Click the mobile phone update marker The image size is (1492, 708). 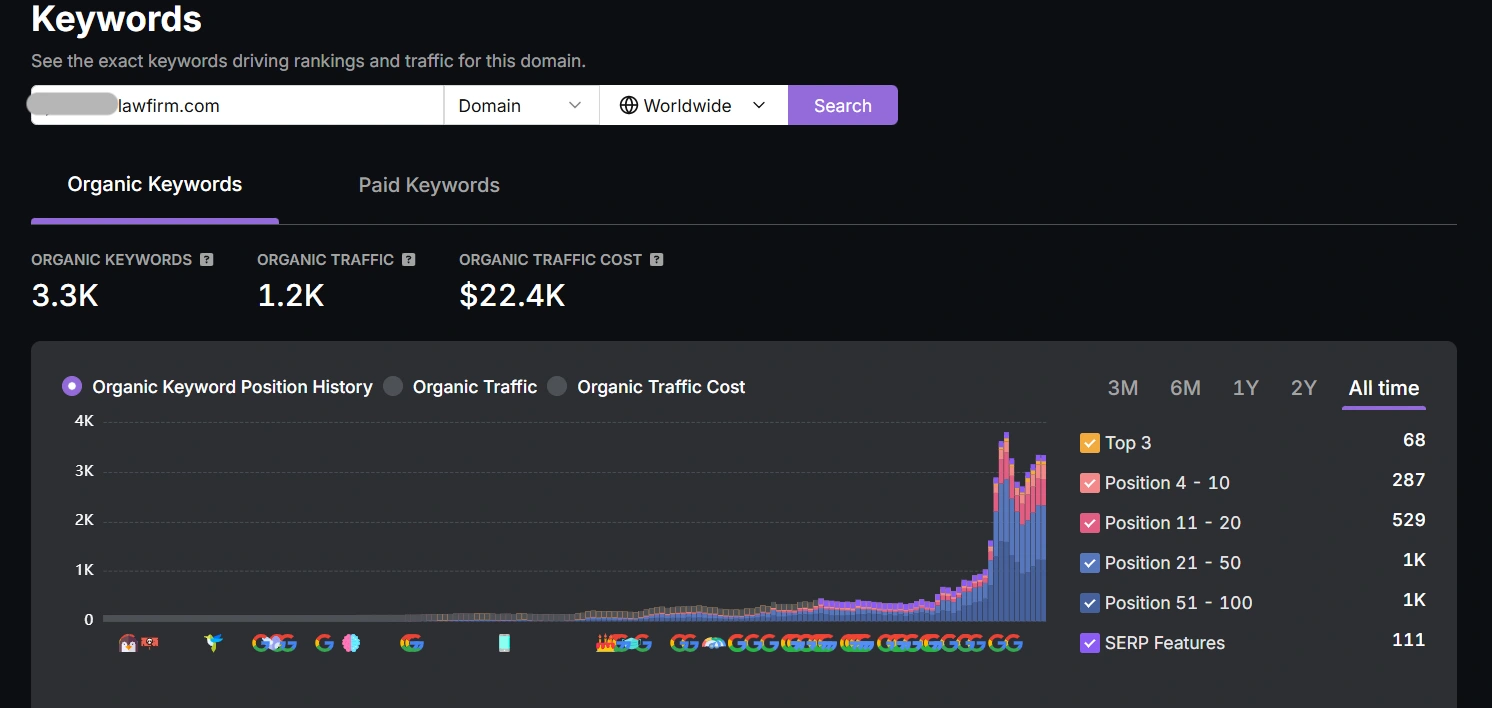tap(504, 643)
